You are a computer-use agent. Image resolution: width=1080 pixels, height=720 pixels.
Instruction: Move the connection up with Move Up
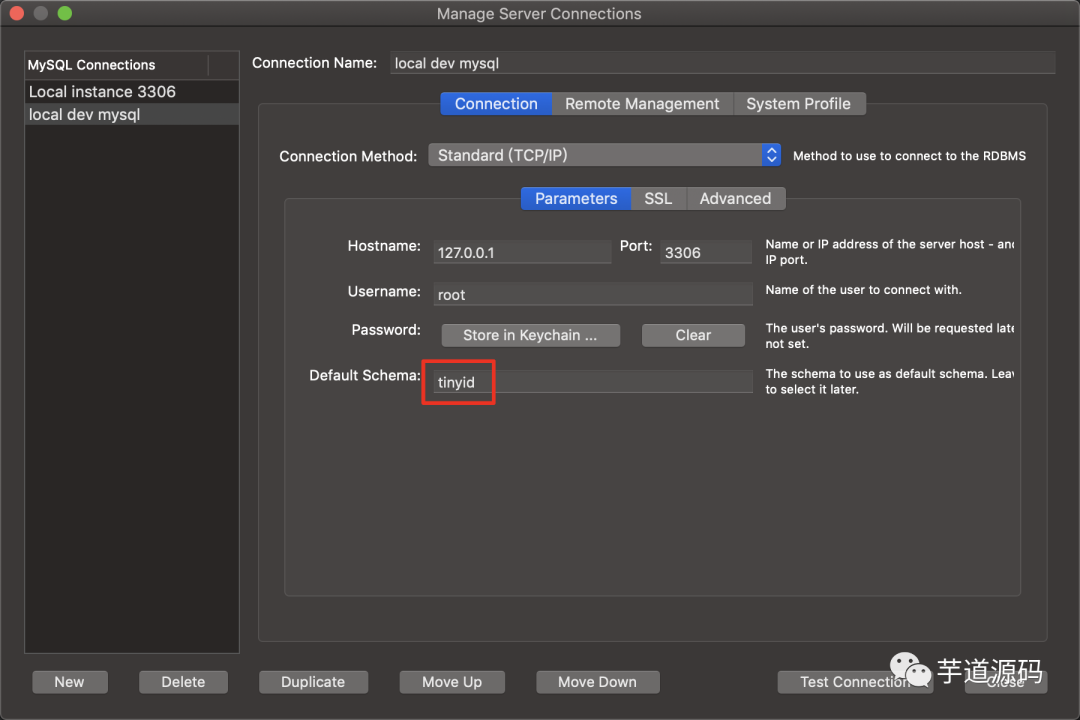(x=452, y=682)
